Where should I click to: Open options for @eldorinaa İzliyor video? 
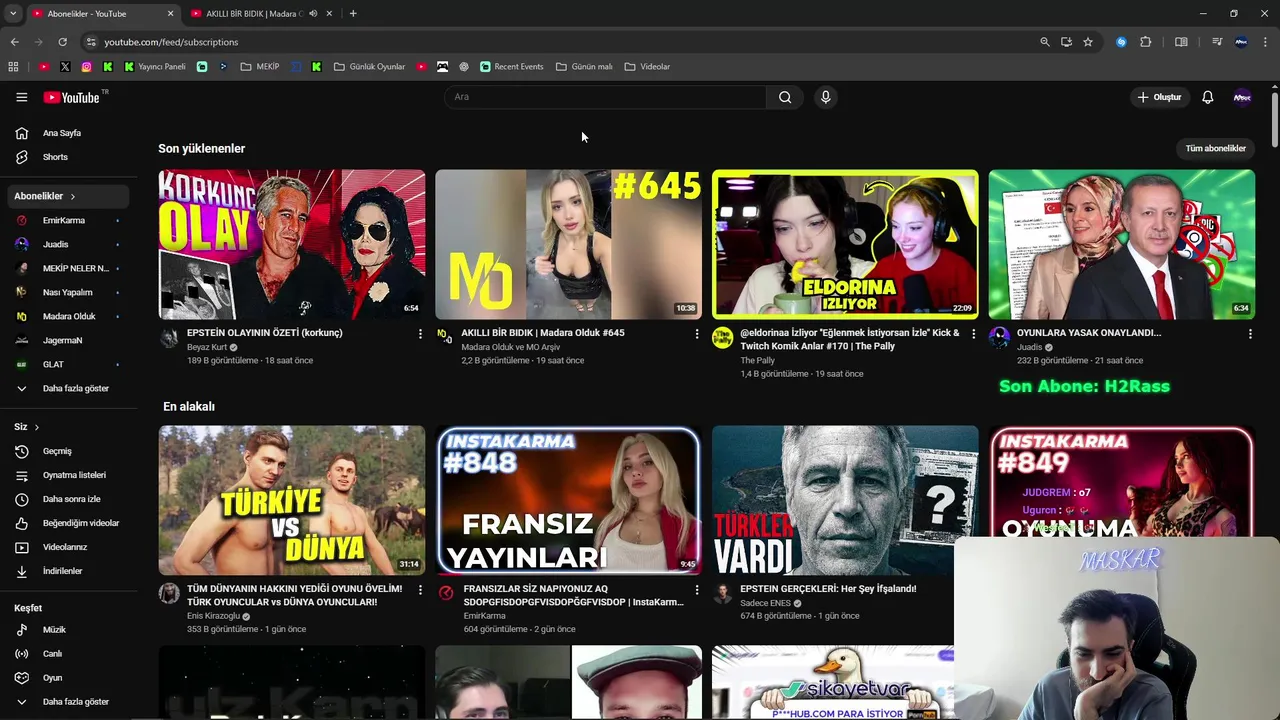pyautogui.click(x=974, y=334)
